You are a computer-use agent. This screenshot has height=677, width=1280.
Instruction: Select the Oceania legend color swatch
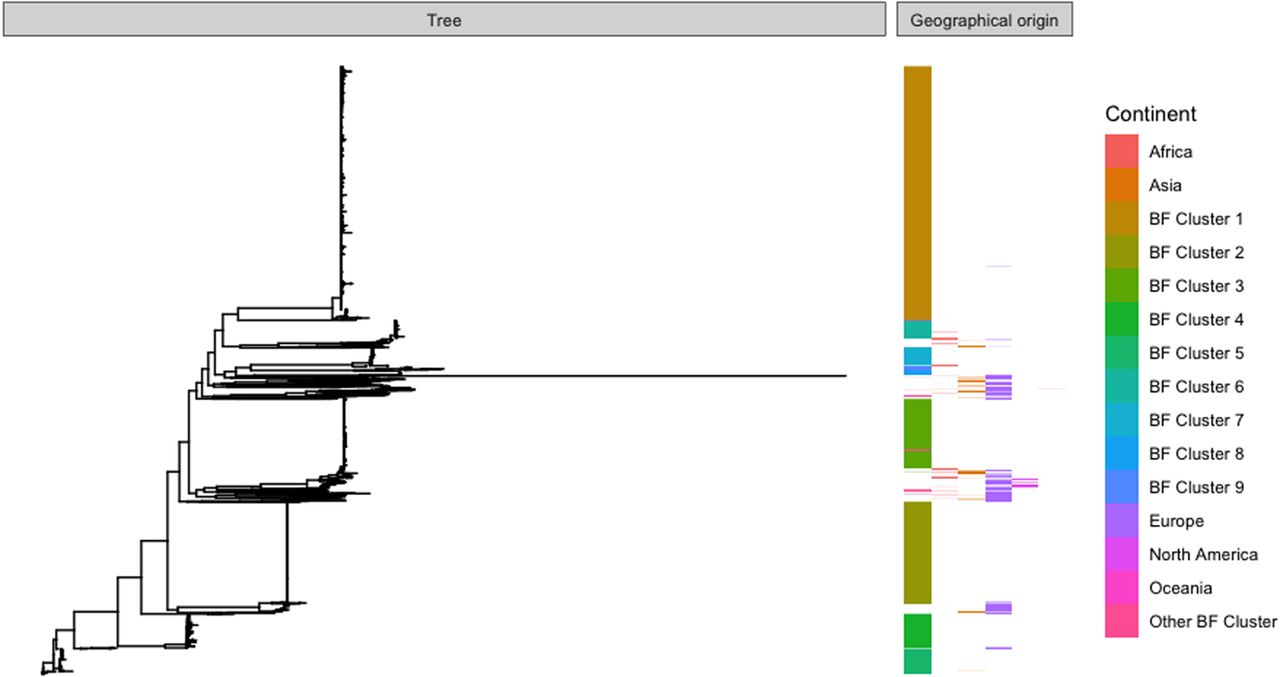pos(1121,588)
